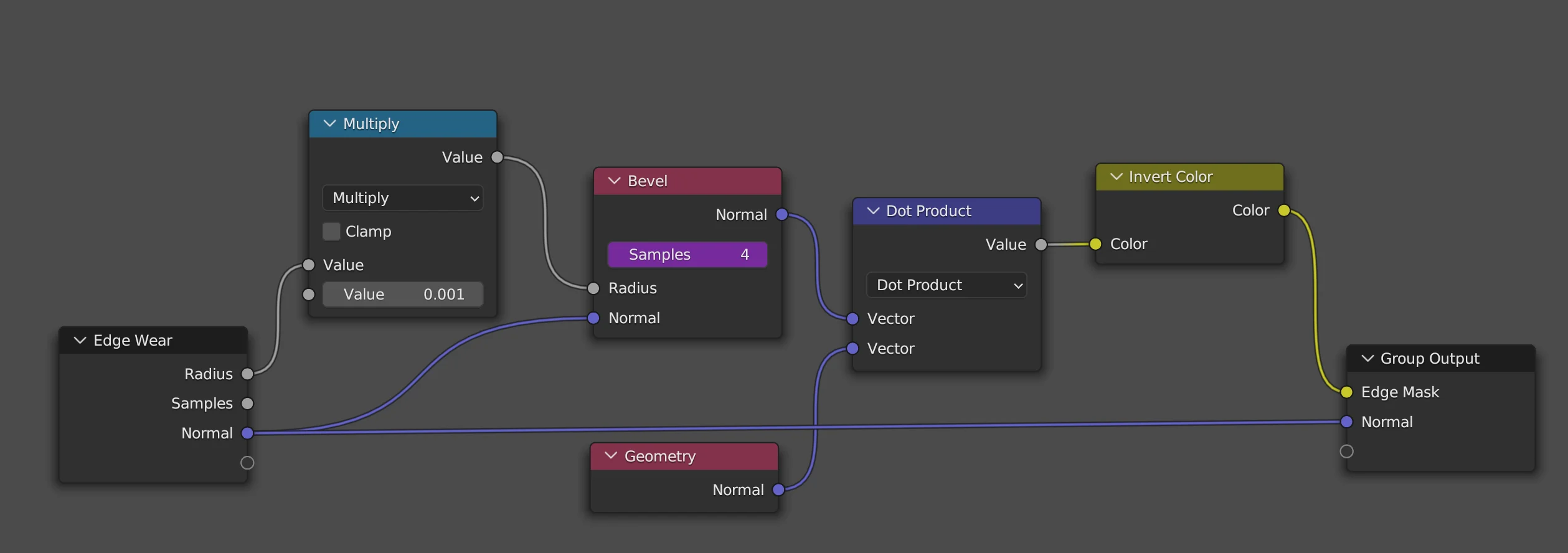Collapse the Multiply node with its chevron
Screen dimensions: 1568x553
[x=329, y=123]
